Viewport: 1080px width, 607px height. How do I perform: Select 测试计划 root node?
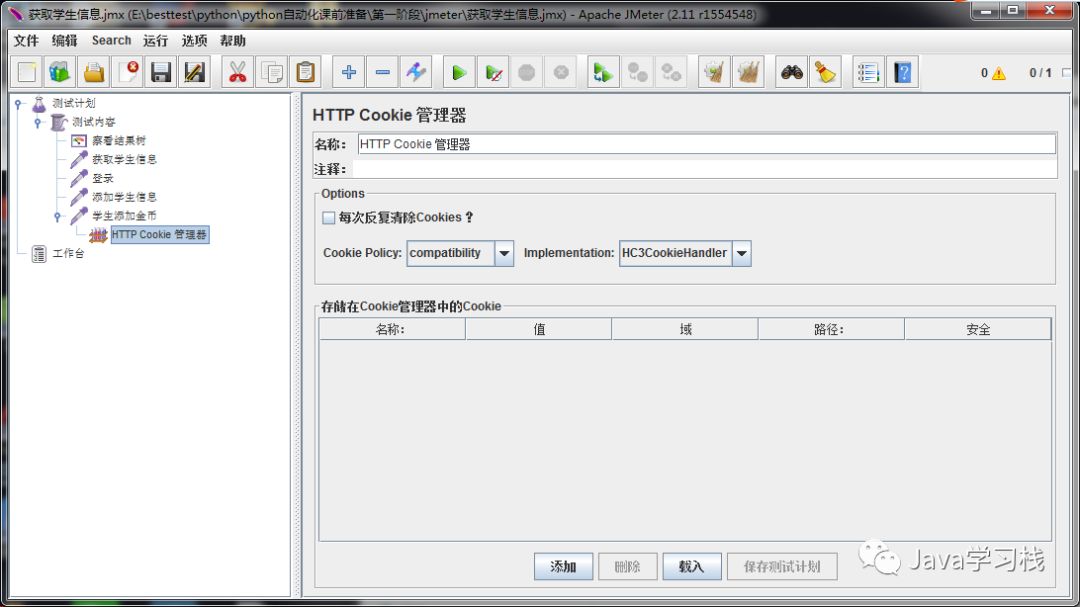coord(74,103)
